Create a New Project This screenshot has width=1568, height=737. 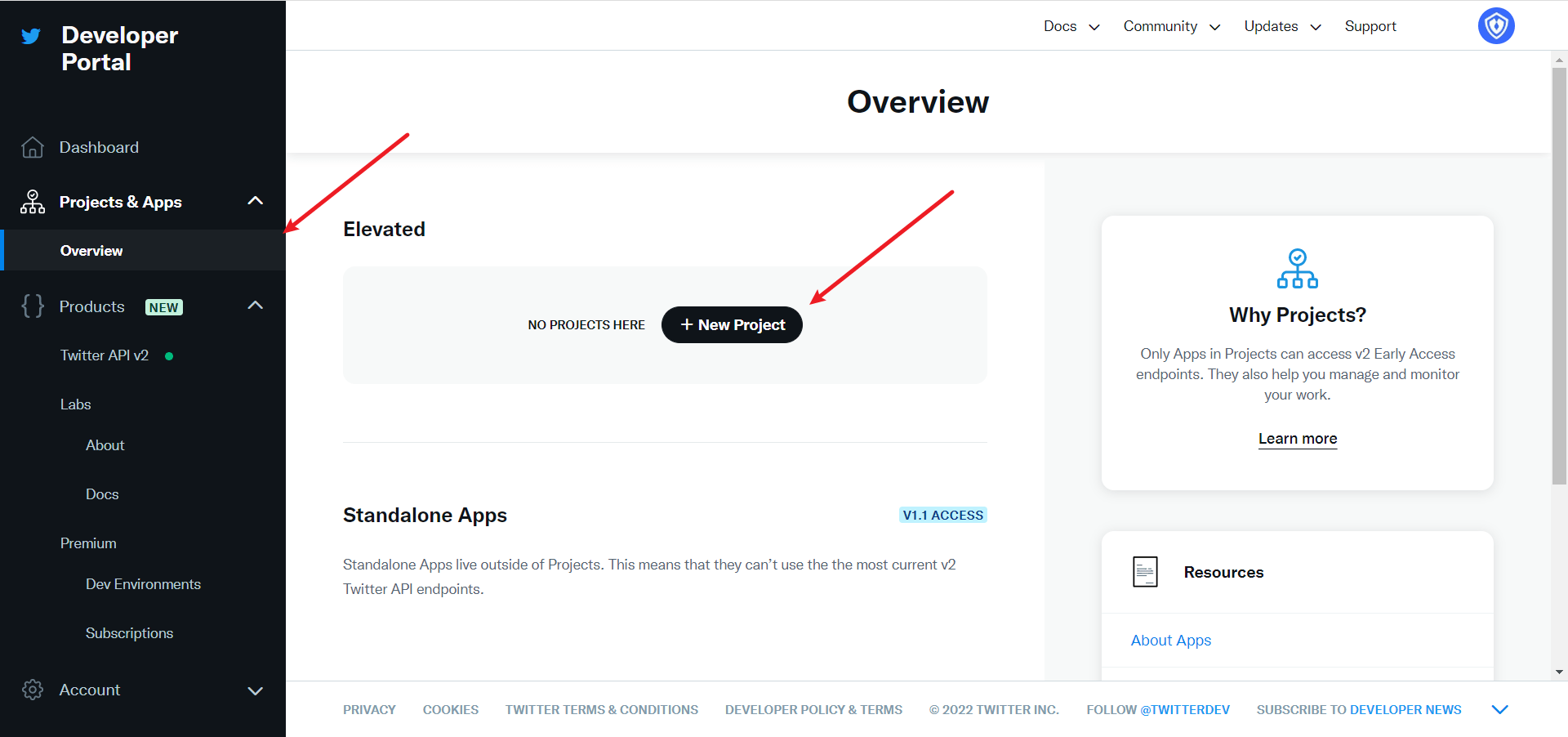[x=732, y=324]
